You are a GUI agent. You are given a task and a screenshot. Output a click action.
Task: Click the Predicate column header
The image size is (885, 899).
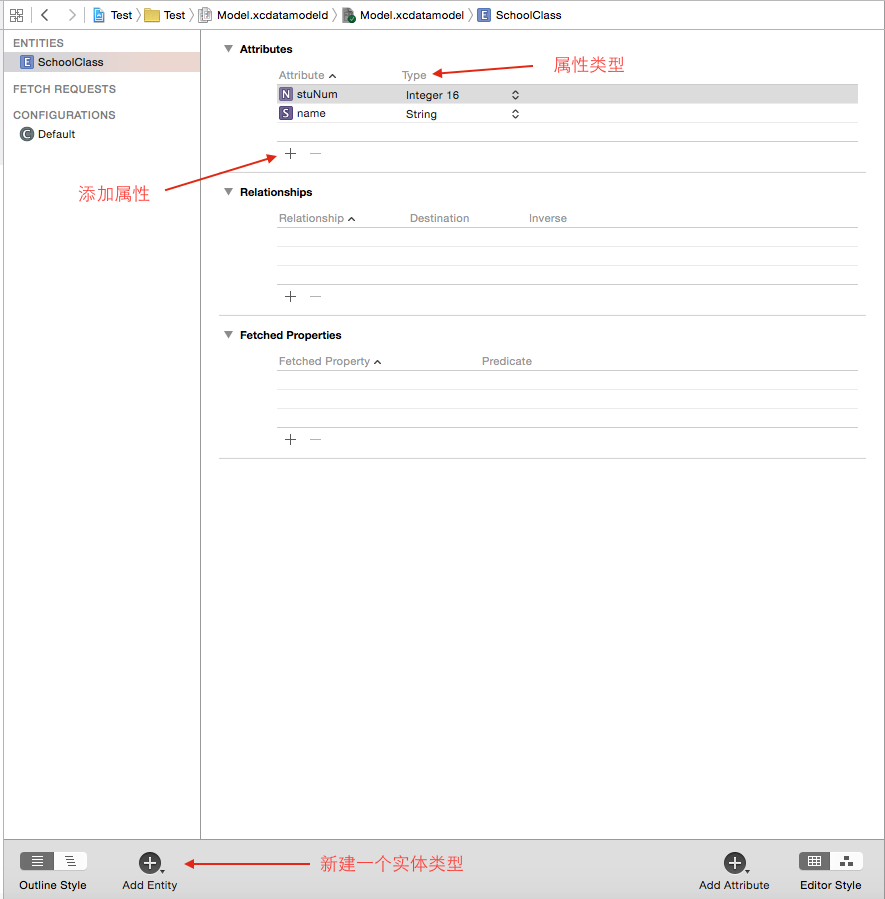[x=507, y=361]
